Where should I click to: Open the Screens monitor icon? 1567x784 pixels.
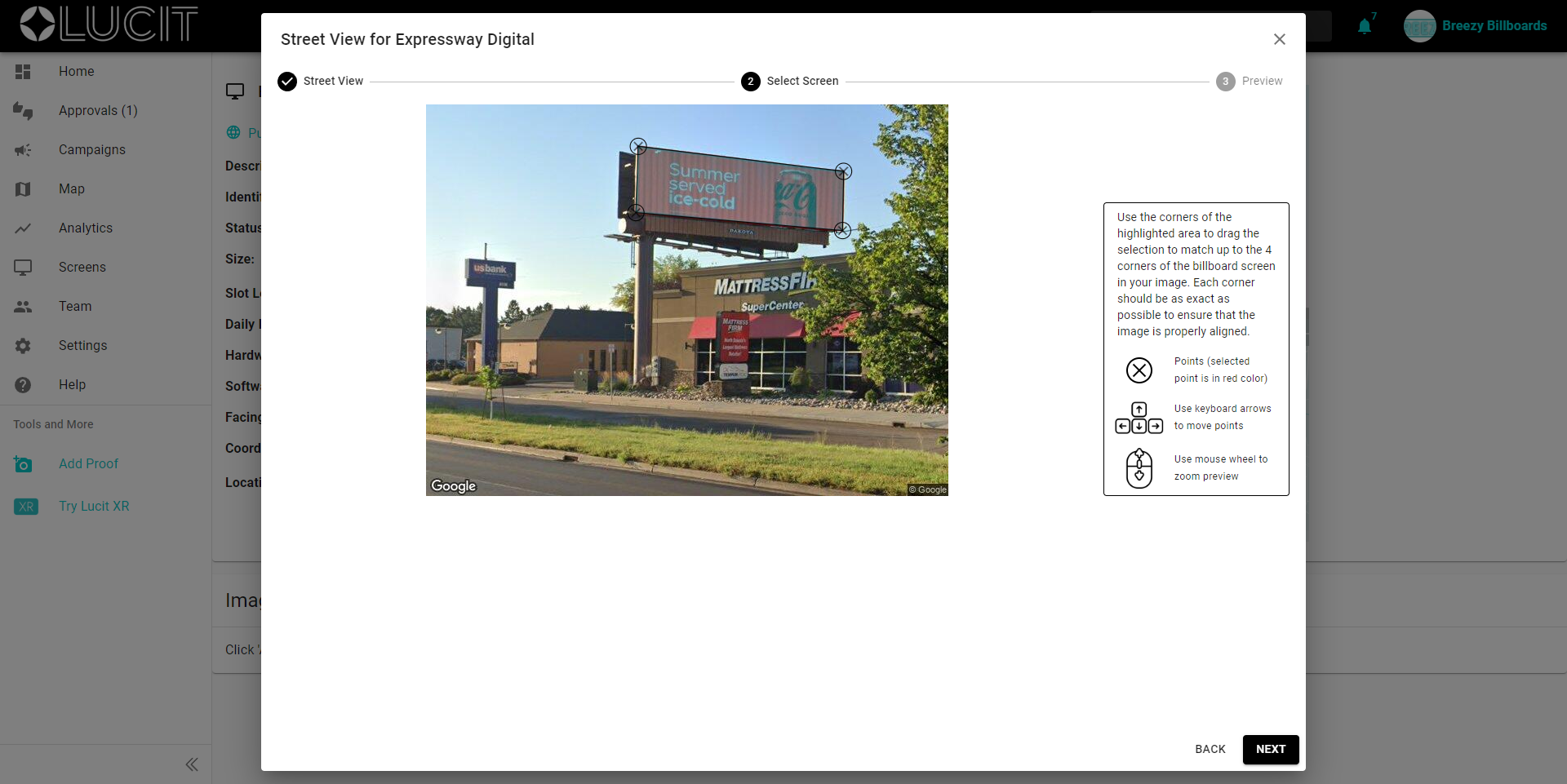coord(23,268)
